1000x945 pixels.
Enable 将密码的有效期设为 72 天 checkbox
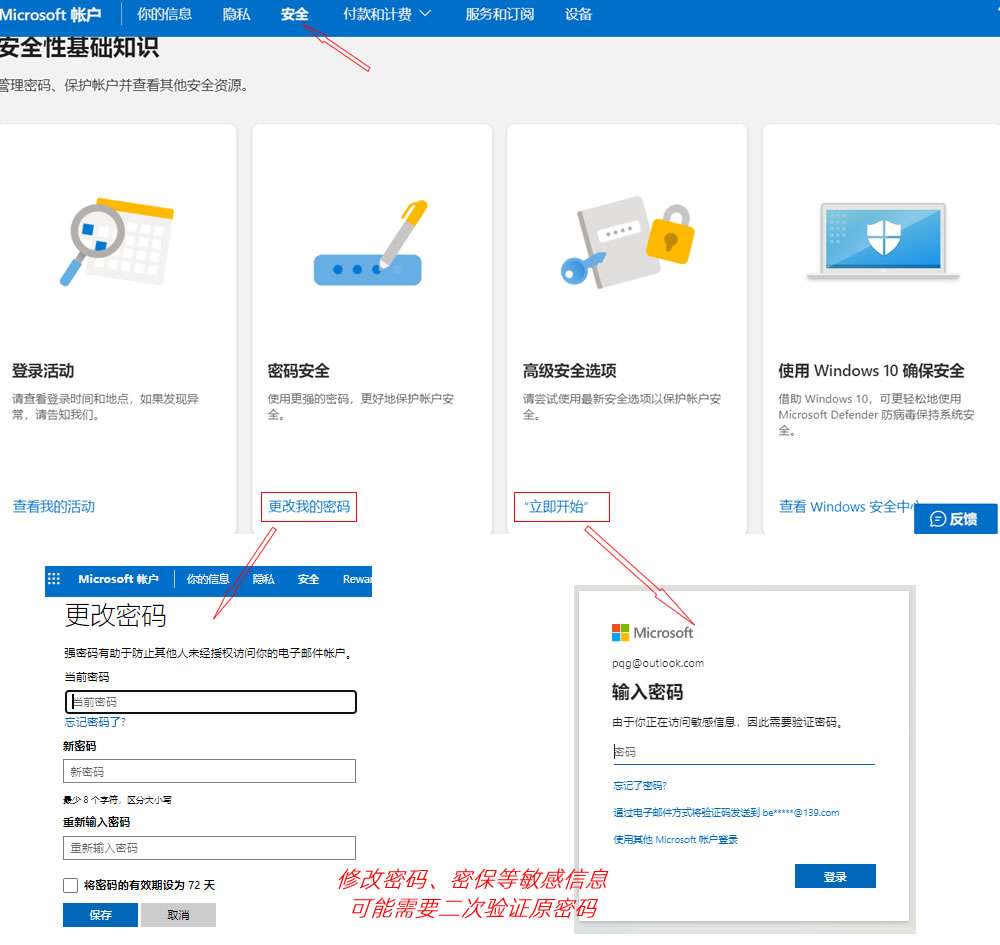pos(70,885)
